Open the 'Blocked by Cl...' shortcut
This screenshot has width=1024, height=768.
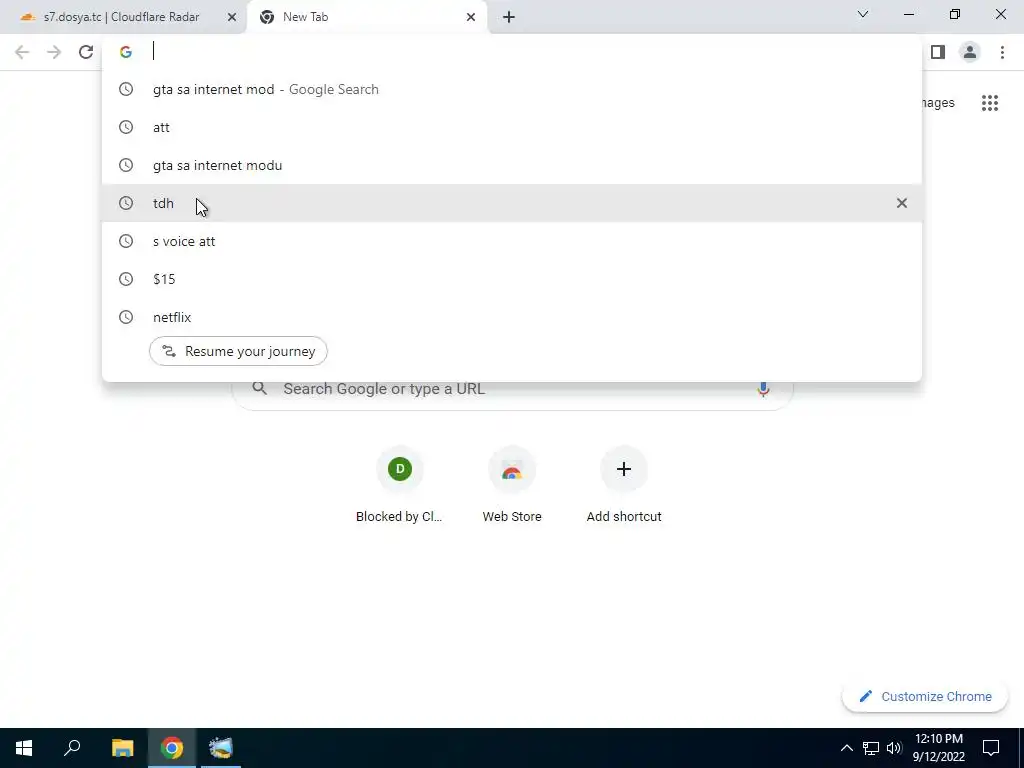click(400, 485)
